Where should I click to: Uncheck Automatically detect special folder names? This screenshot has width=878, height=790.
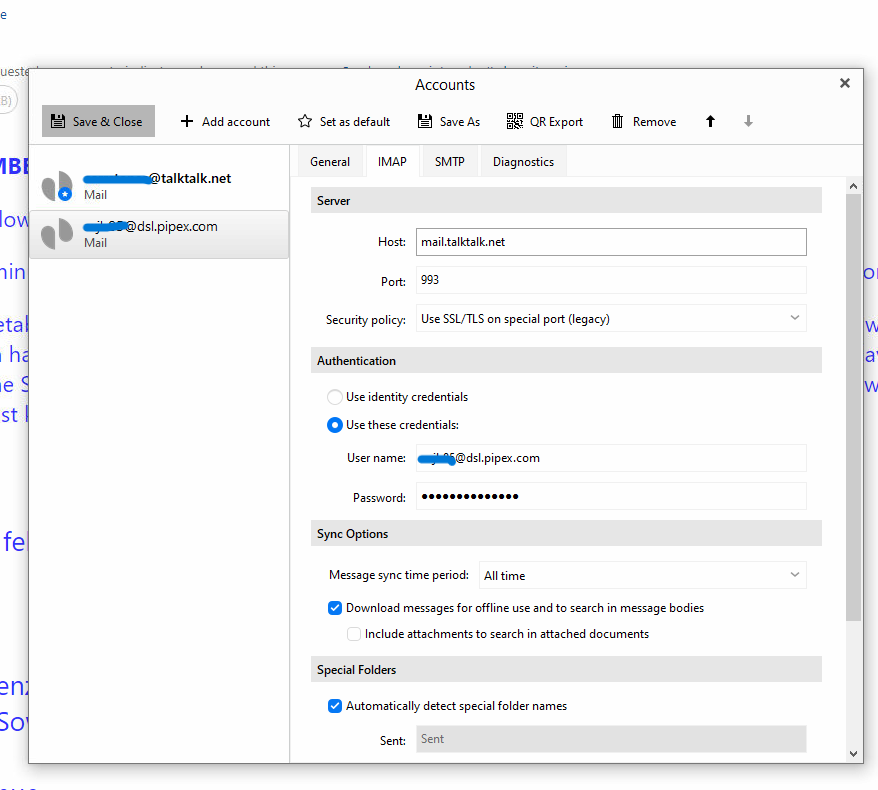[335, 706]
